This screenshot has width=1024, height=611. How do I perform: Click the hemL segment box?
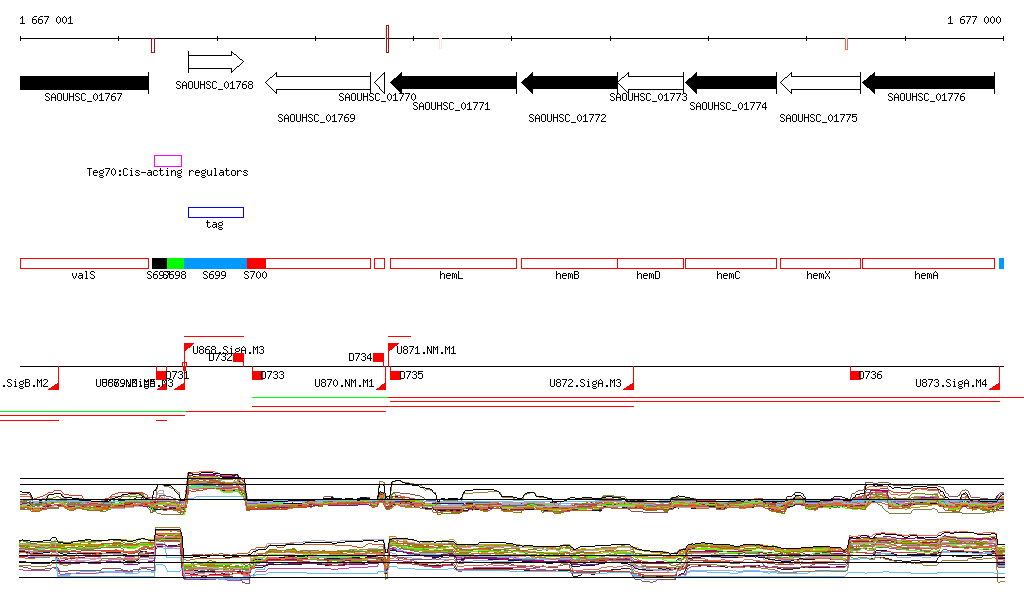(453, 264)
